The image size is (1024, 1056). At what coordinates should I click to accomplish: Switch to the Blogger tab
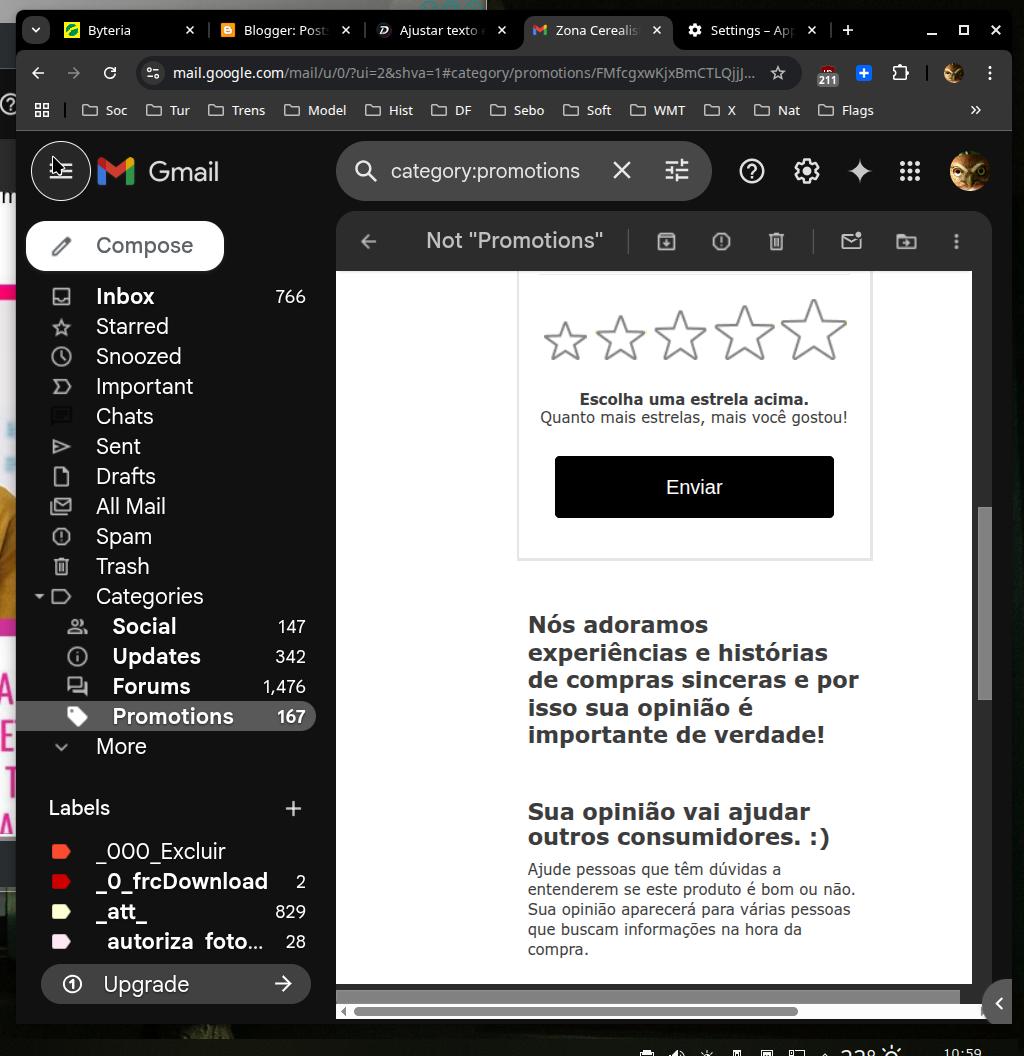285,30
